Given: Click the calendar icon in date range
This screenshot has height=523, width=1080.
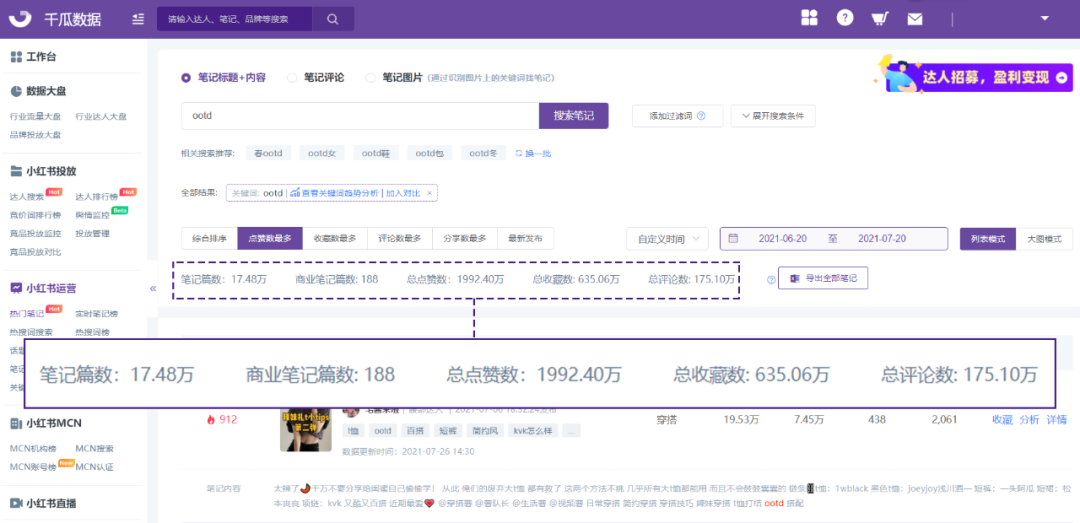Looking at the screenshot, I should (x=734, y=239).
